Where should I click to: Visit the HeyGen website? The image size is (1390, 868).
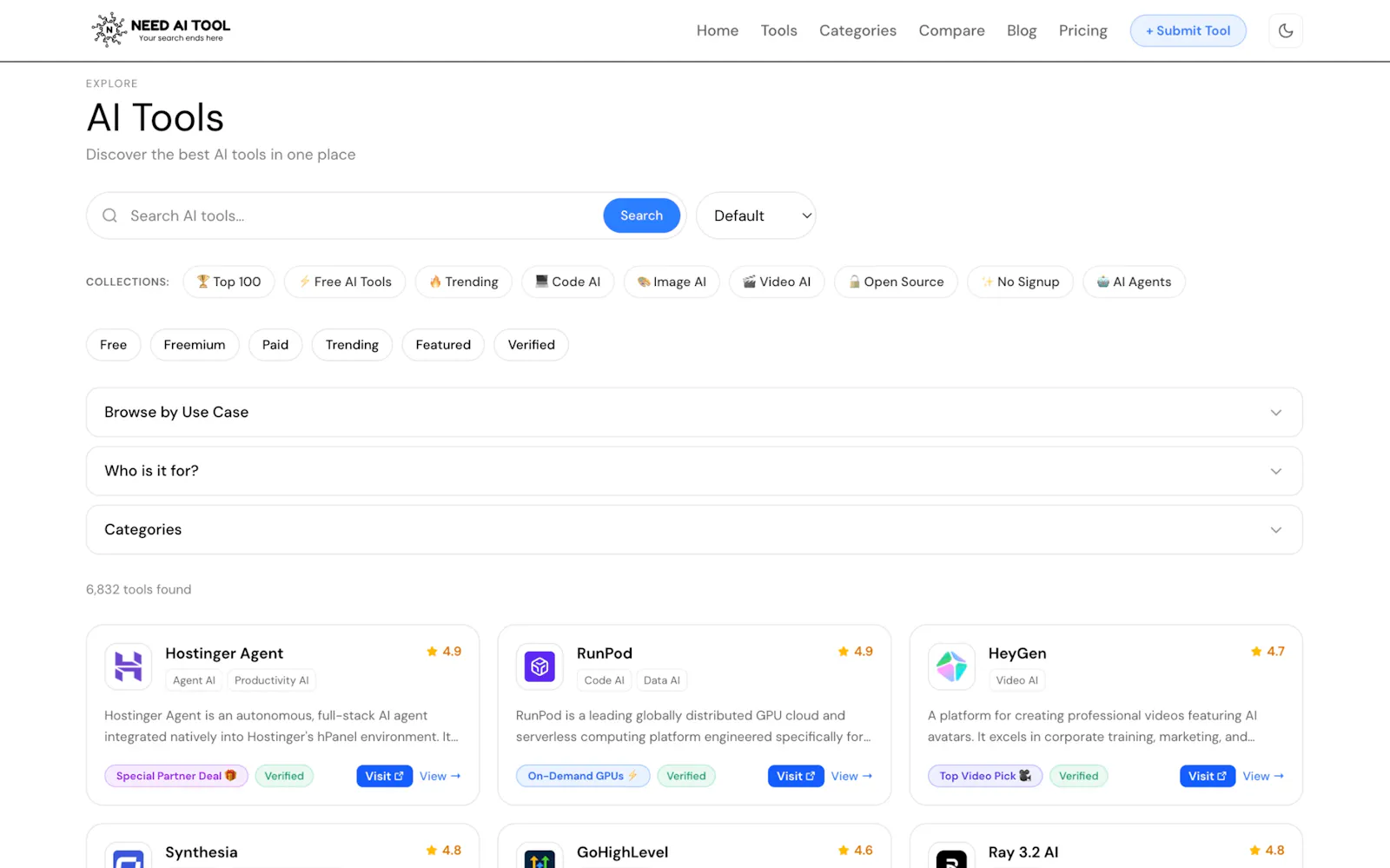[x=1208, y=776]
